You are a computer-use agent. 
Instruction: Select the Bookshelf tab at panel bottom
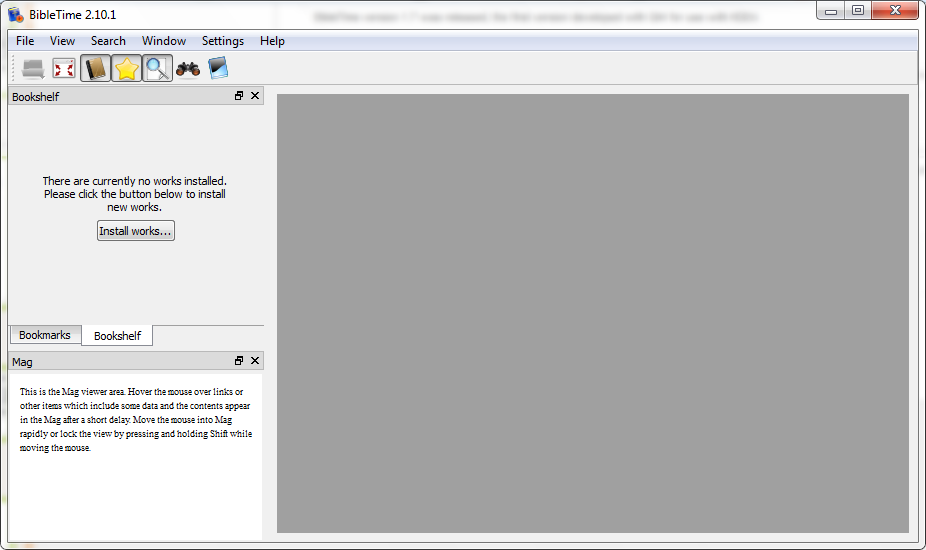pyautogui.click(x=117, y=336)
